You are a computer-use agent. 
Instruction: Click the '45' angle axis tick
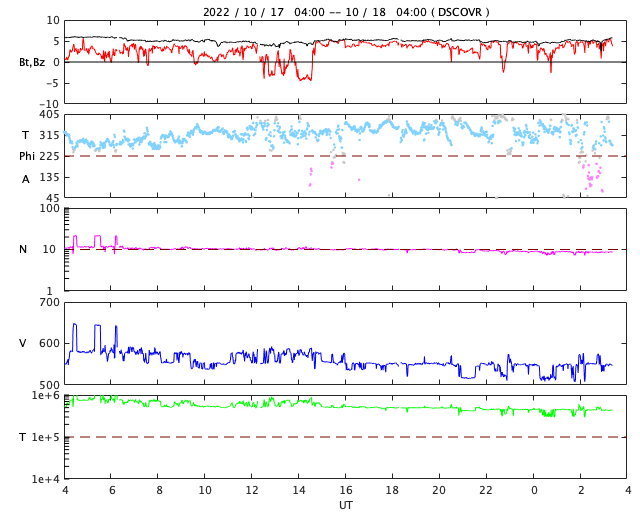click(x=53, y=198)
